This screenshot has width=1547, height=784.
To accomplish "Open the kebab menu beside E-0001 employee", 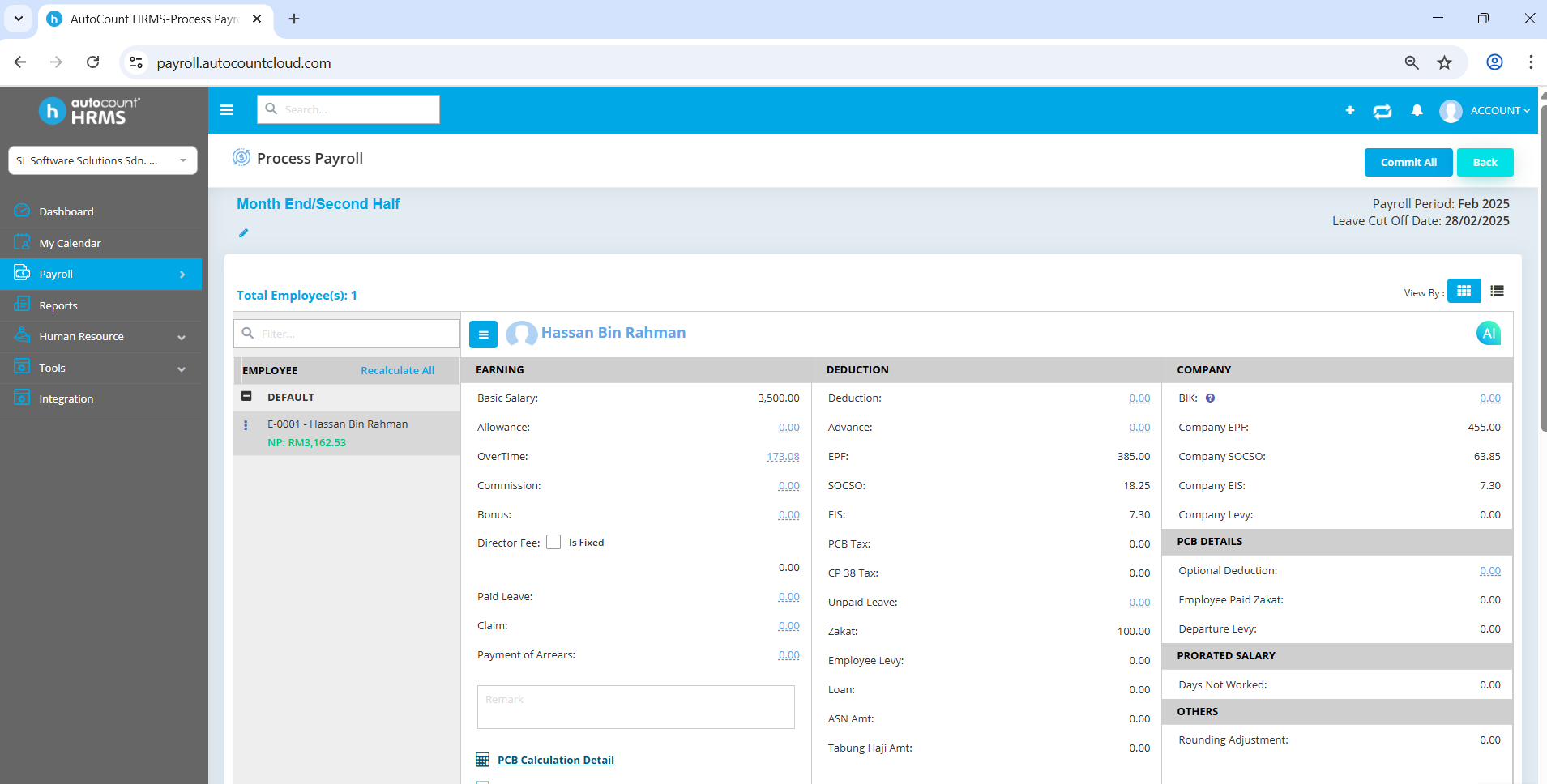I will click(246, 424).
